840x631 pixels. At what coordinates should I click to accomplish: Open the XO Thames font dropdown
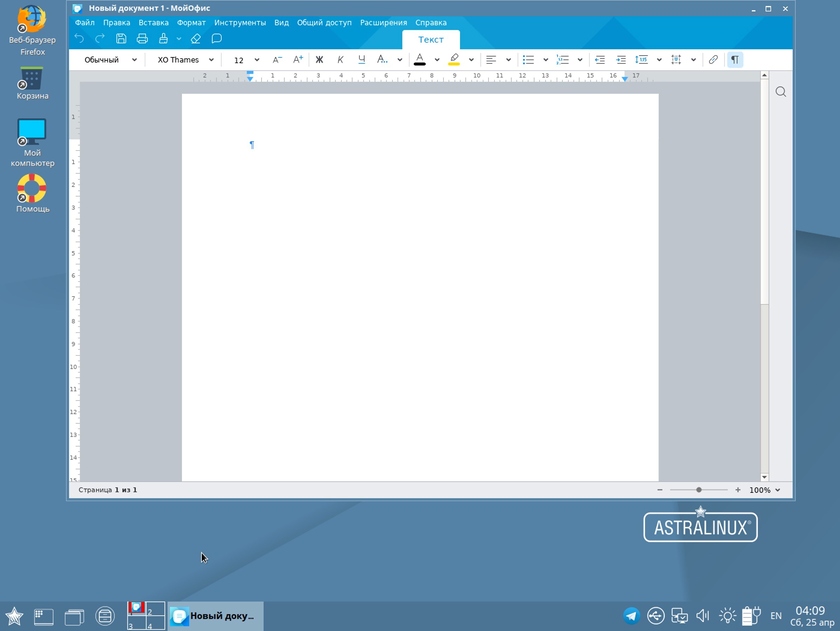click(x=185, y=60)
